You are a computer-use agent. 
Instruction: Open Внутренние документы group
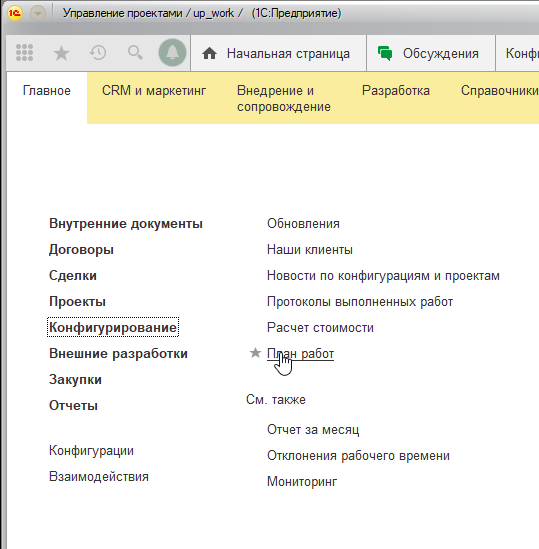point(126,224)
